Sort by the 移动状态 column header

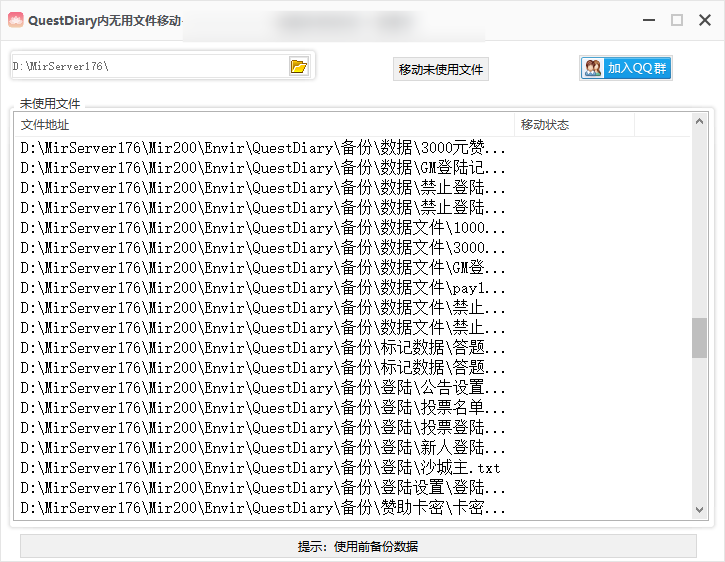pos(574,125)
